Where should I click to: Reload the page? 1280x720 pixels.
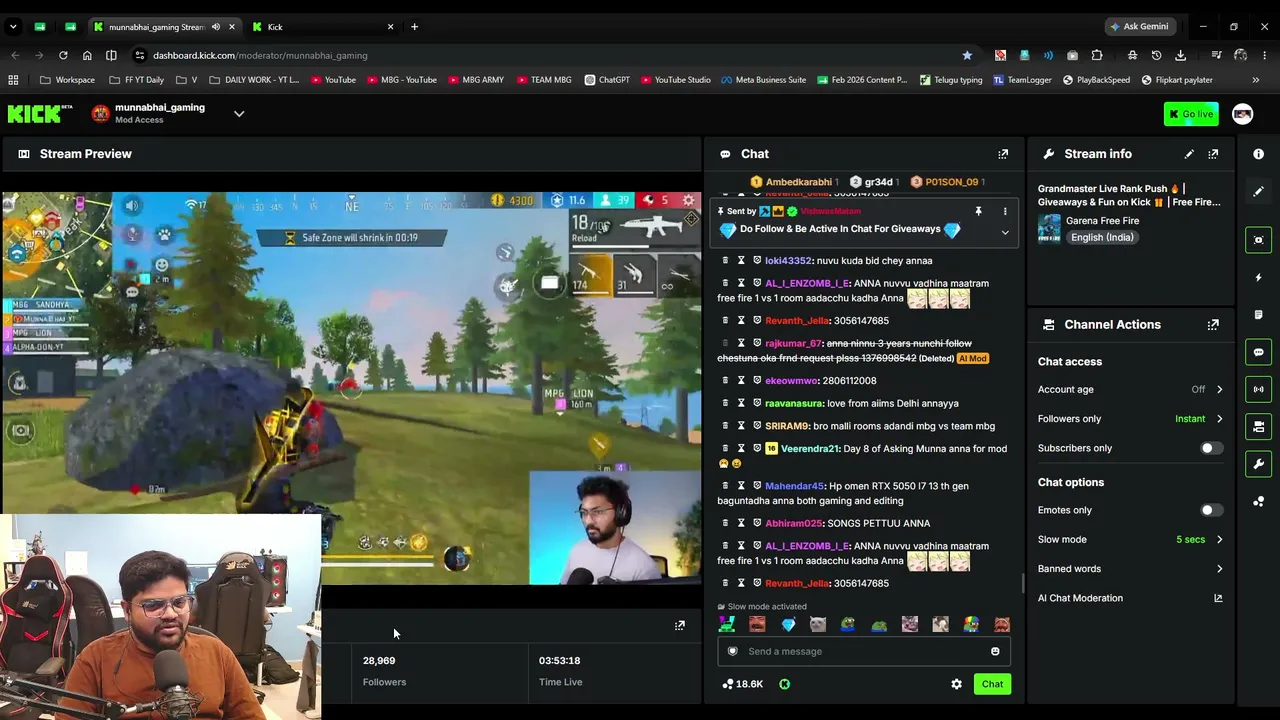(x=63, y=55)
